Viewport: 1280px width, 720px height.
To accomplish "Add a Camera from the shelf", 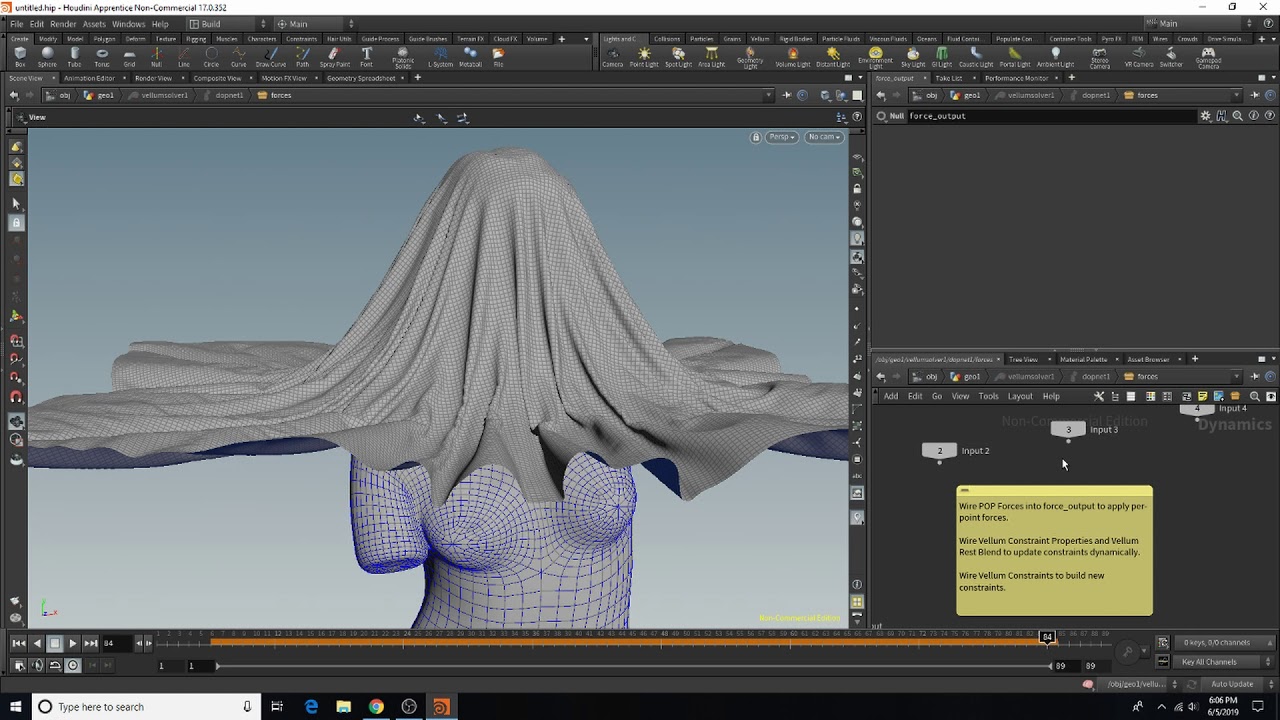I will [612, 57].
